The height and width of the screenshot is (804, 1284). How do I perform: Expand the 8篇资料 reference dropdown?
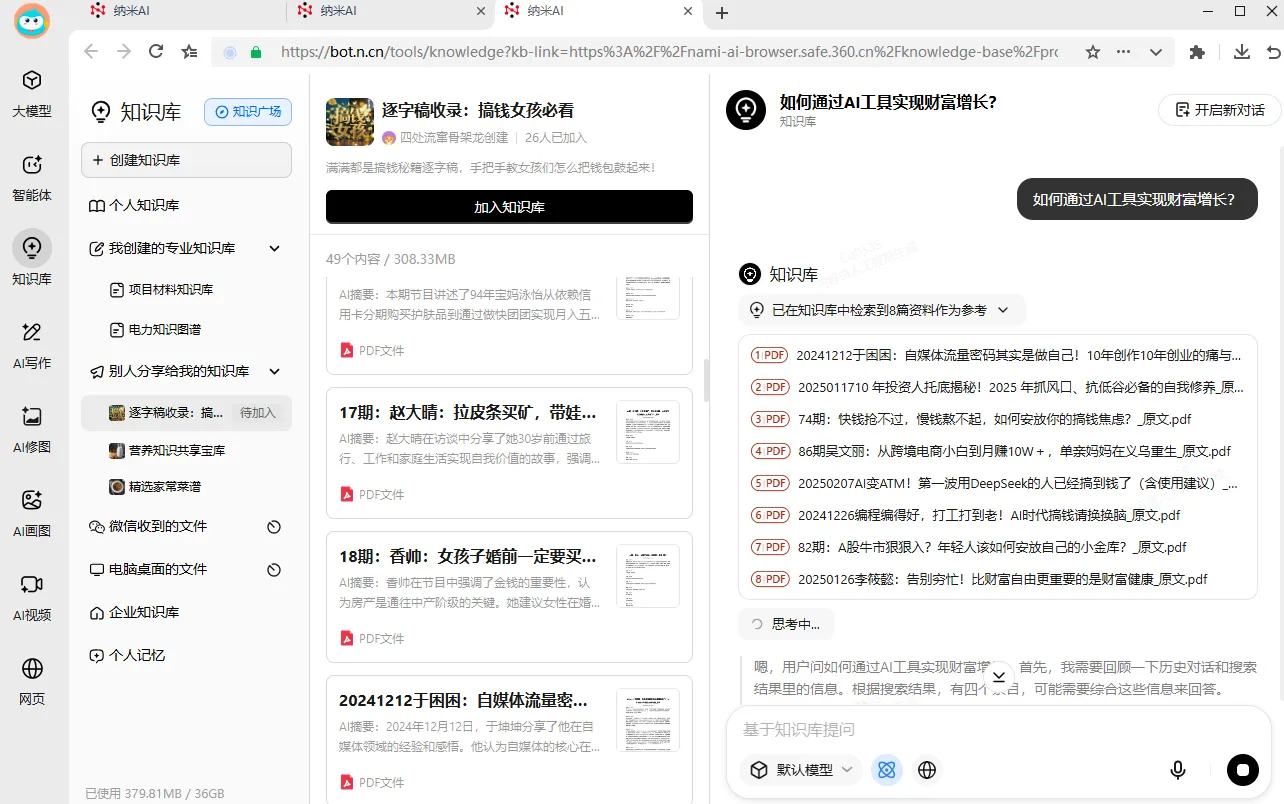coord(1003,310)
